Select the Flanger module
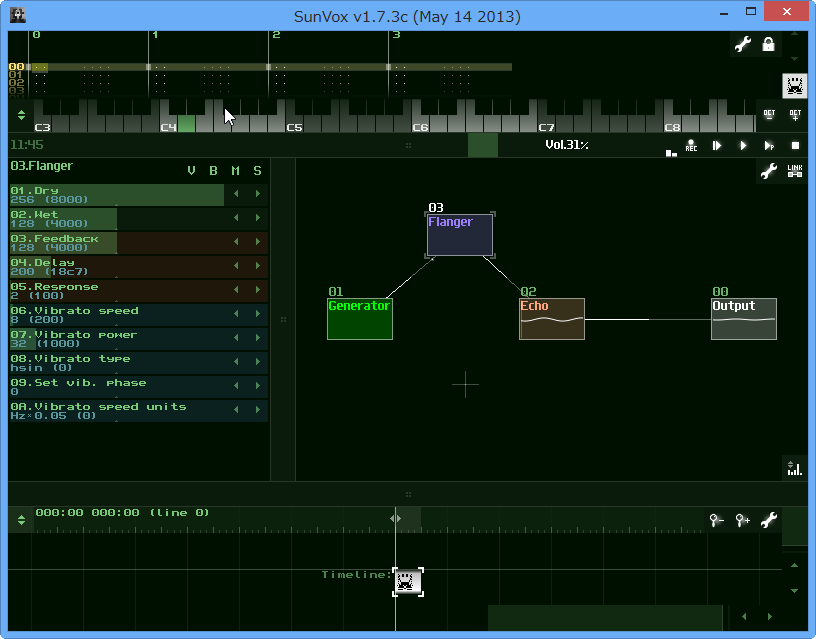 pos(460,235)
